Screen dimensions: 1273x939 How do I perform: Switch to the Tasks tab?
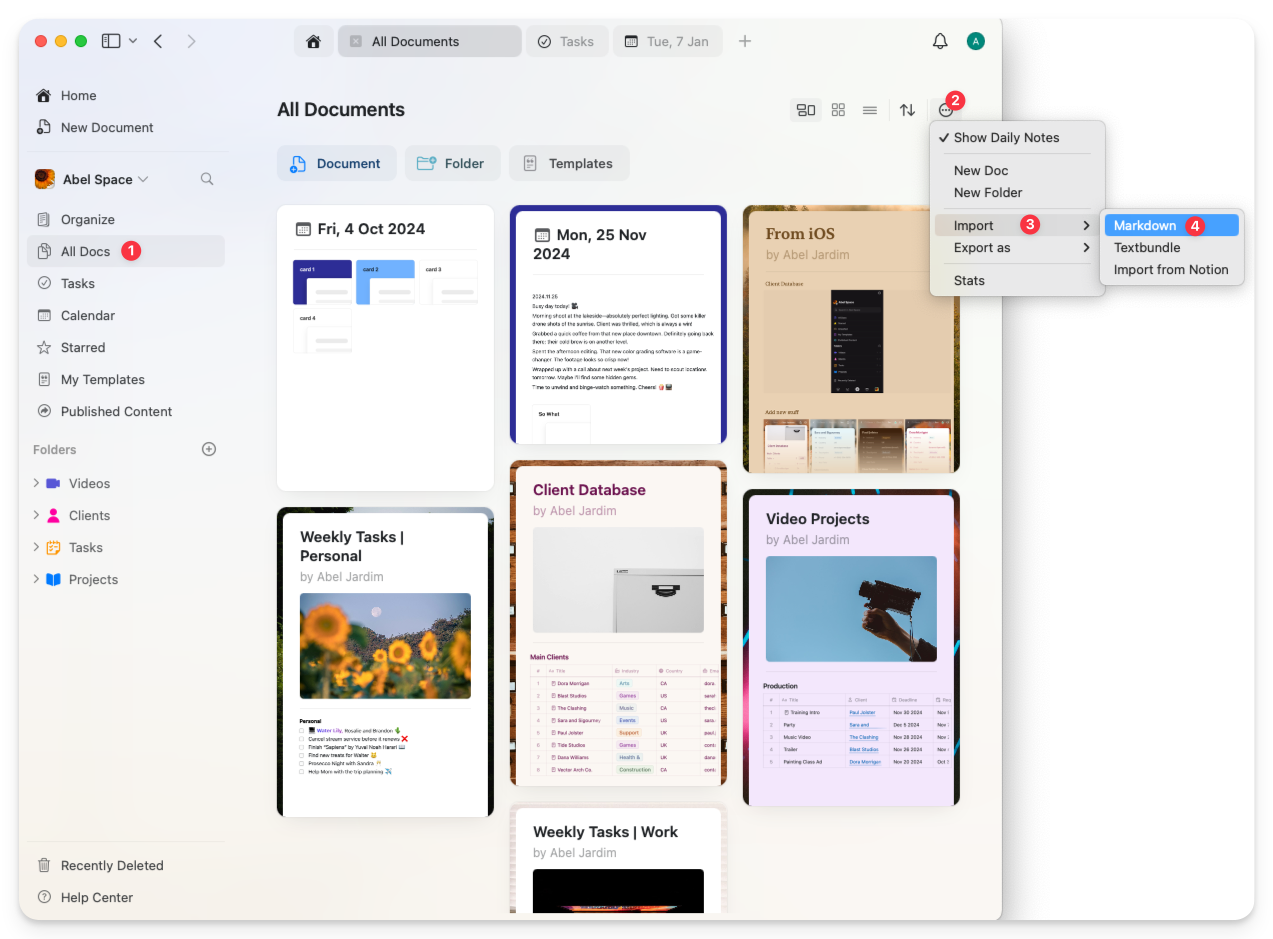pyautogui.click(x=565, y=41)
